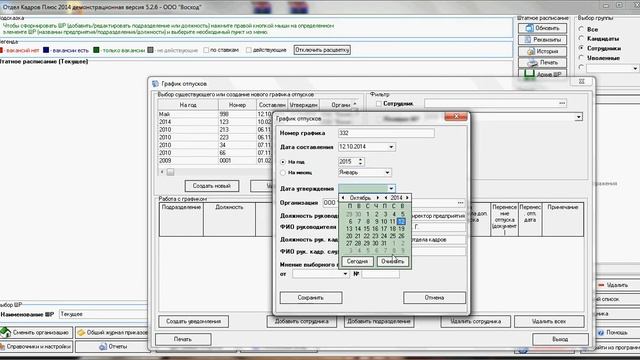Click the Удалить сотрудника button
The image size is (640, 360).
tap(476, 321)
